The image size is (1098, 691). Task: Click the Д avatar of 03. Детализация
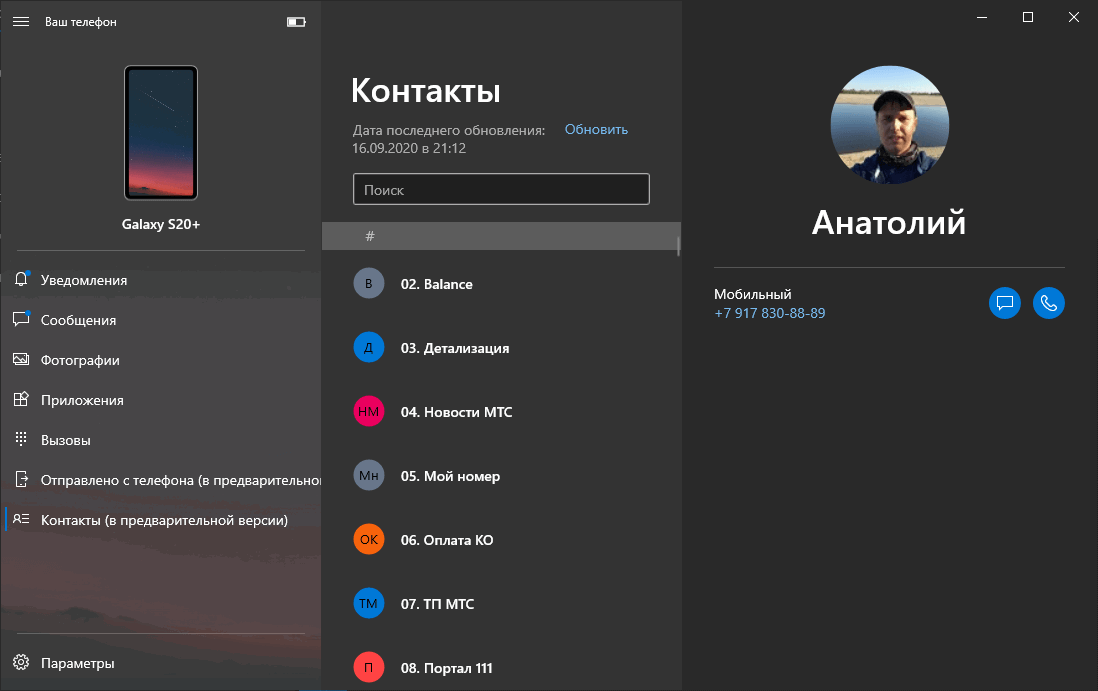click(369, 347)
